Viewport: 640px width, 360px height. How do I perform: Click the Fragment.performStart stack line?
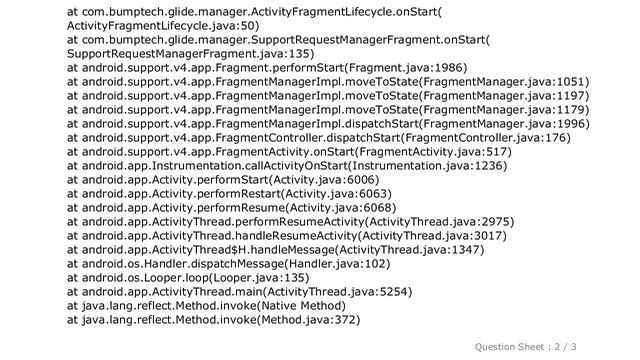tap(267, 68)
